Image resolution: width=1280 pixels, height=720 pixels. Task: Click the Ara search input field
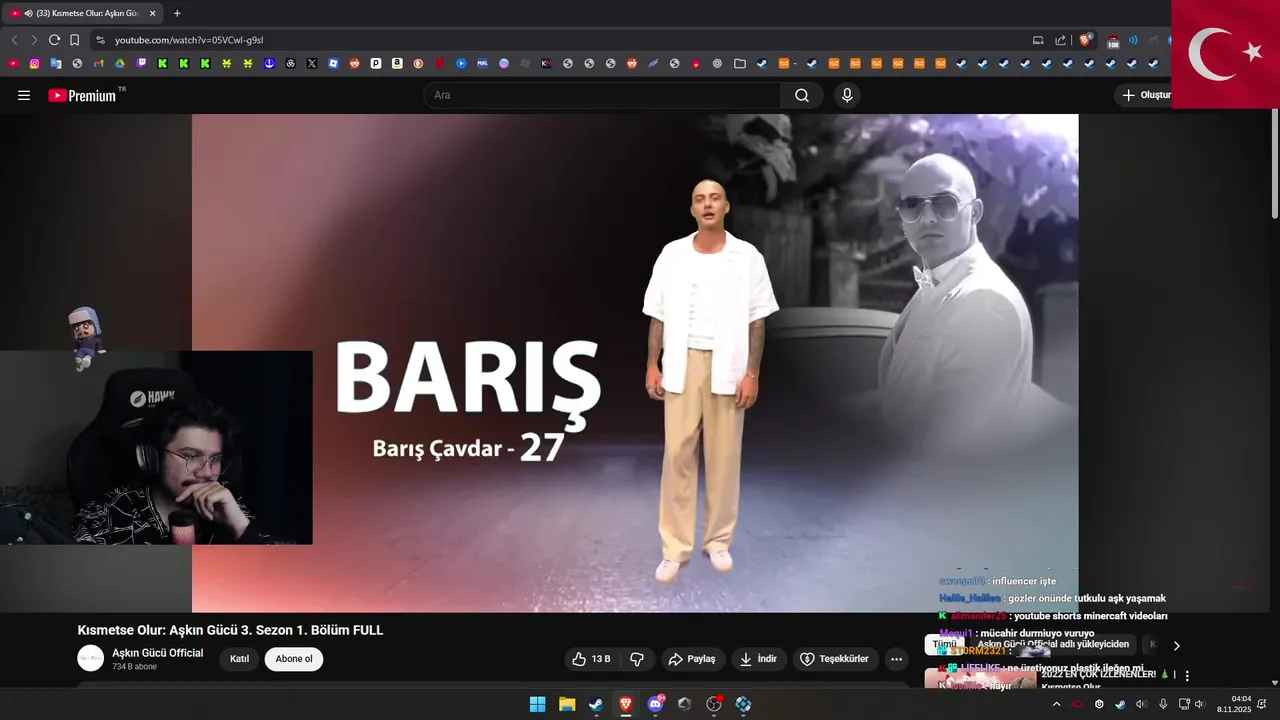point(602,95)
